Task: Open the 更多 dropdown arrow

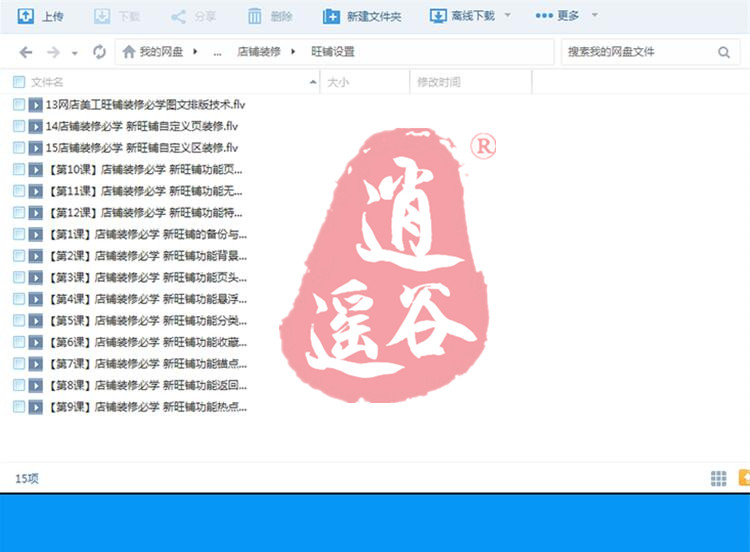Action: [595, 15]
